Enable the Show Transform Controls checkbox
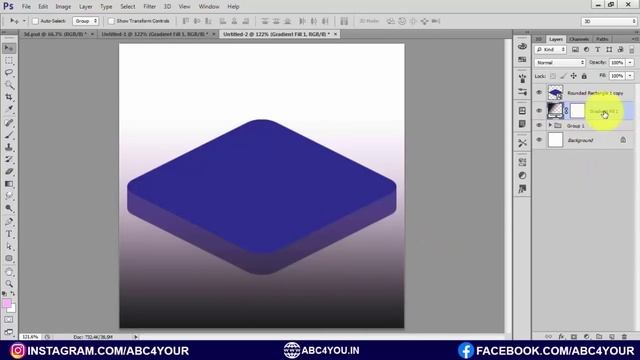Image resolution: width=640 pixels, height=360 pixels. (111, 21)
